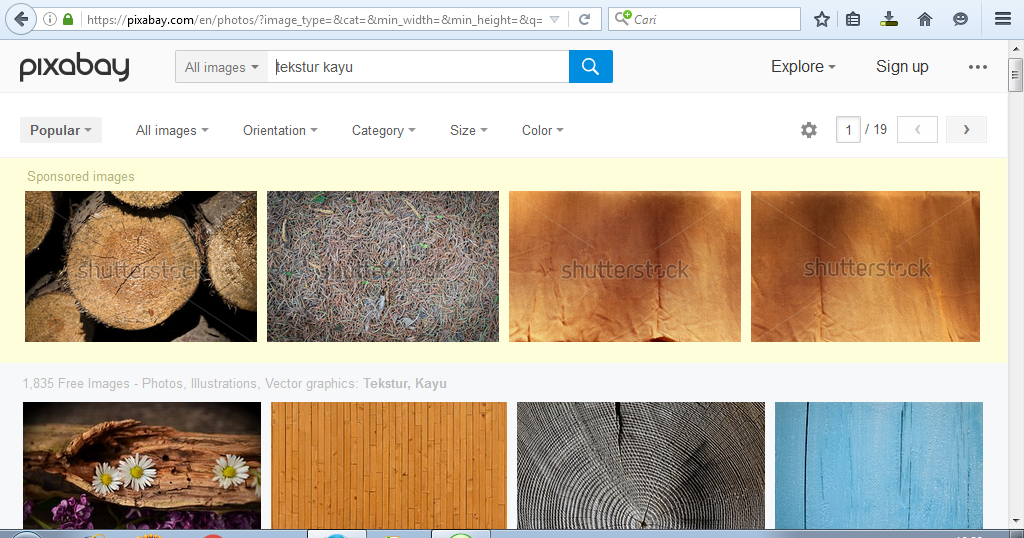Viewport: 1024px width, 538px height.
Task: Open search settings gear icon
Action: [808, 130]
